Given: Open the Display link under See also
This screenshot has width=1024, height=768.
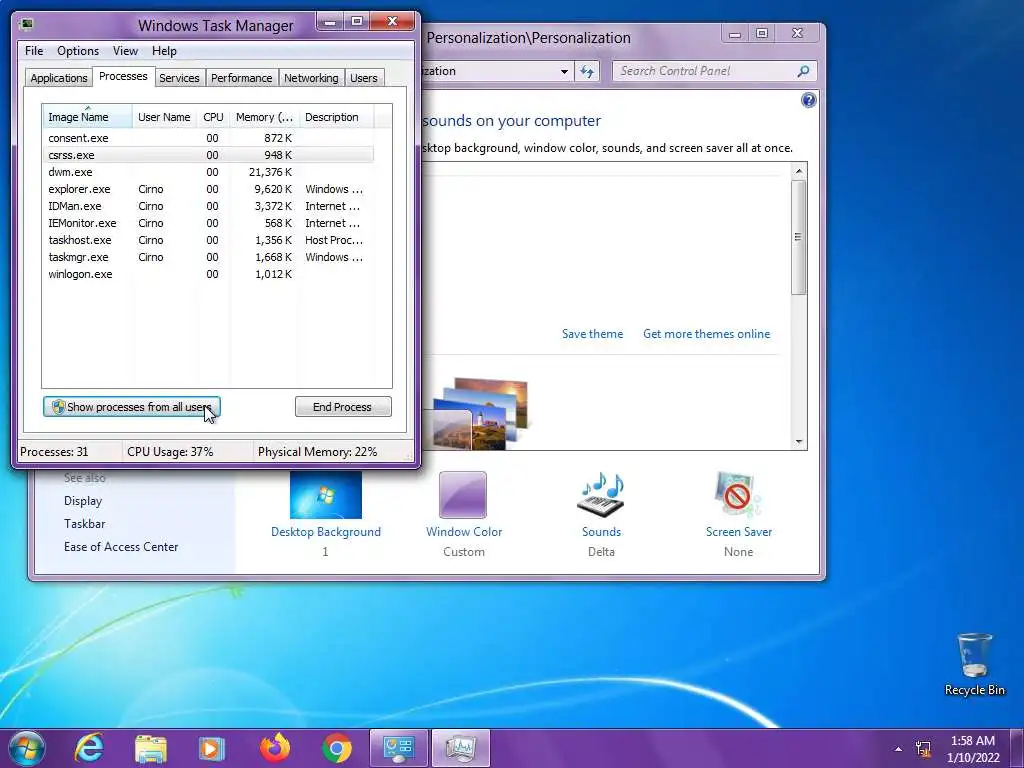Looking at the screenshot, I should coord(83,501).
